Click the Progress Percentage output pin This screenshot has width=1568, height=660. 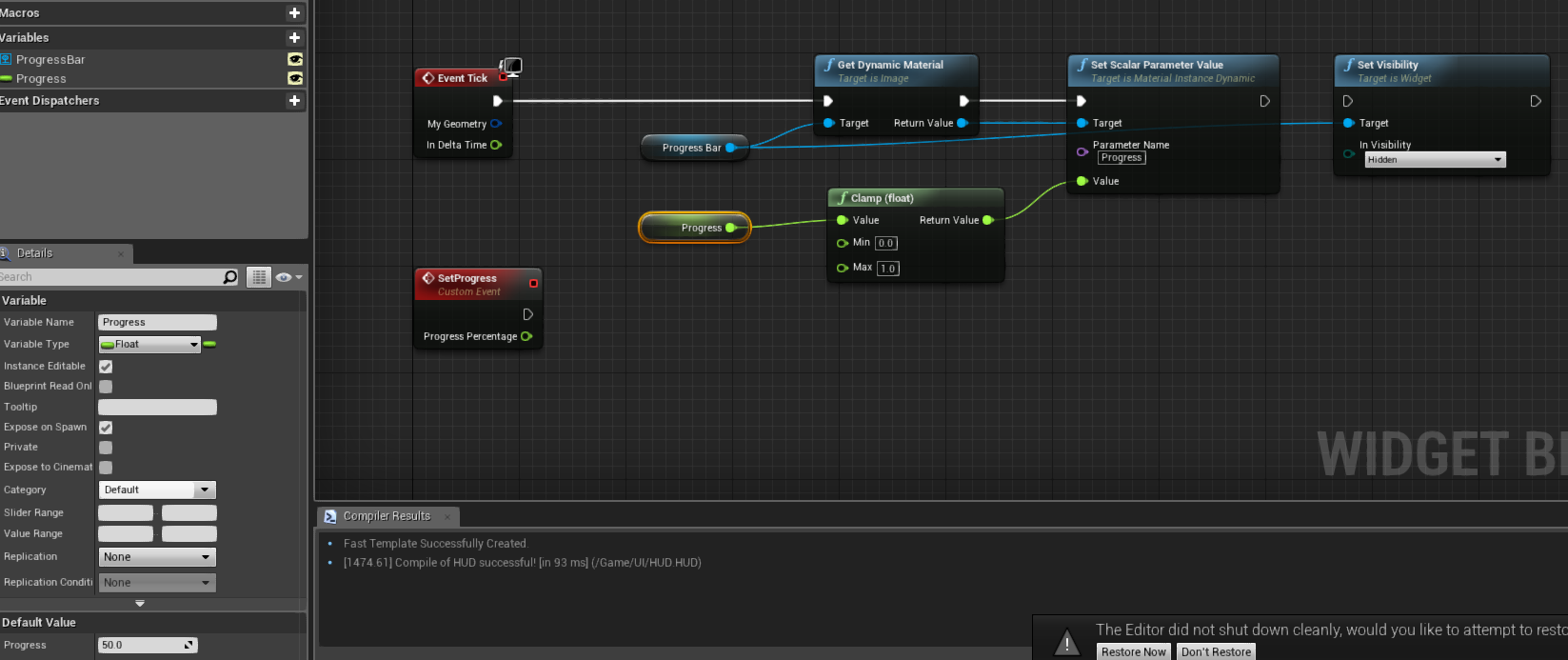[526, 336]
